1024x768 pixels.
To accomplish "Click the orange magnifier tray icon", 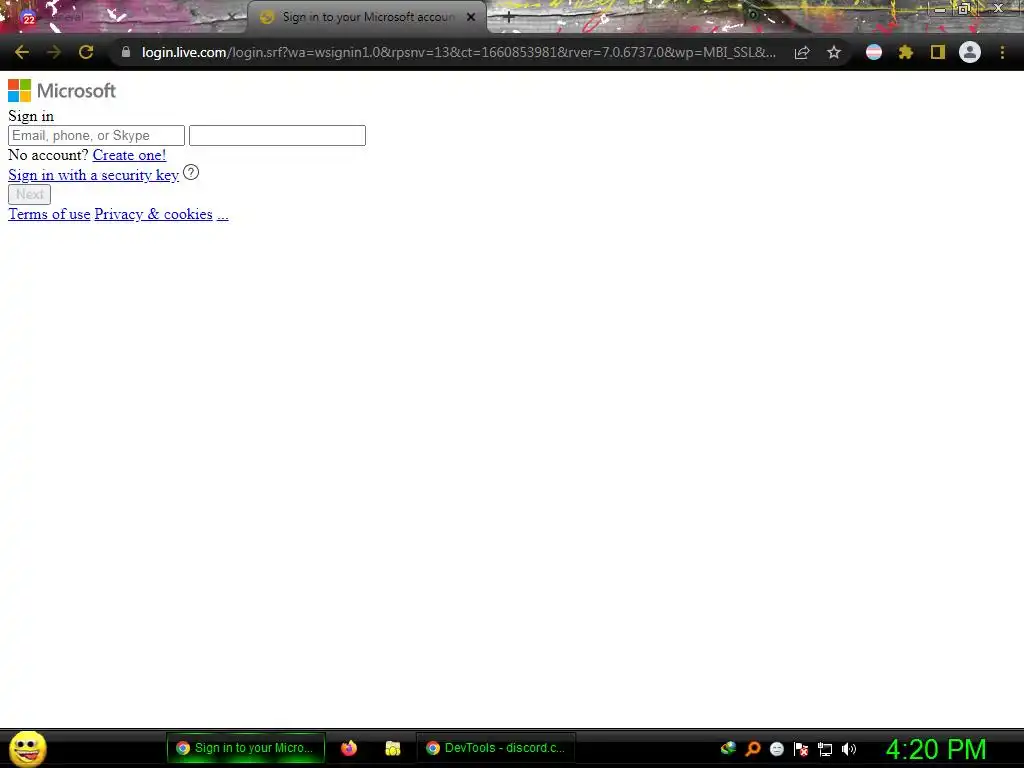I will click(752, 748).
